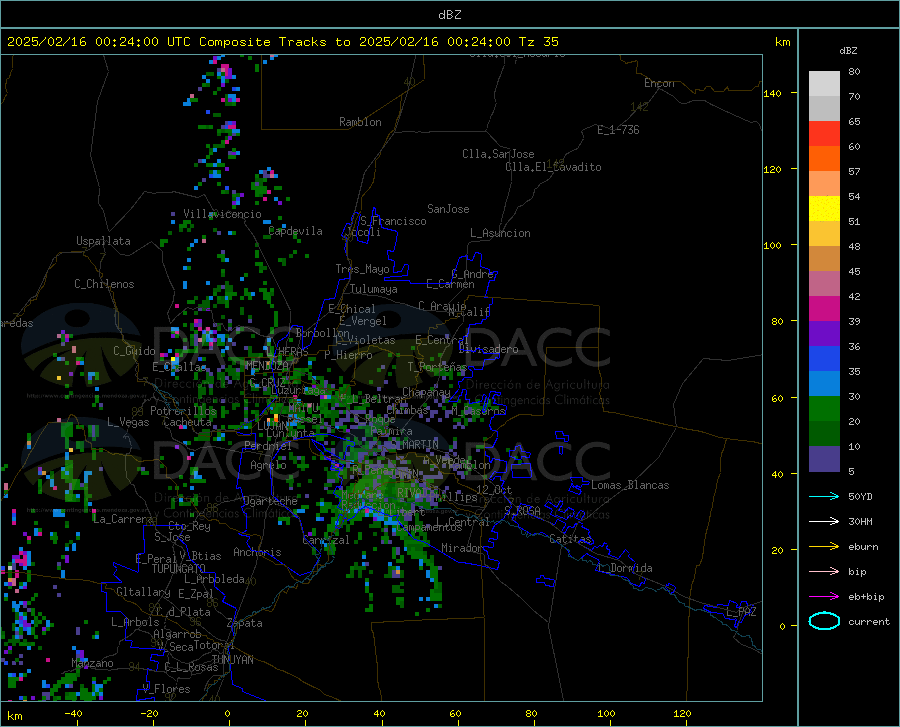The height and width of the screenshot is (727, 900).
Task: Click the Clla.El_Cavadito place label
Action: click(553, 167)
